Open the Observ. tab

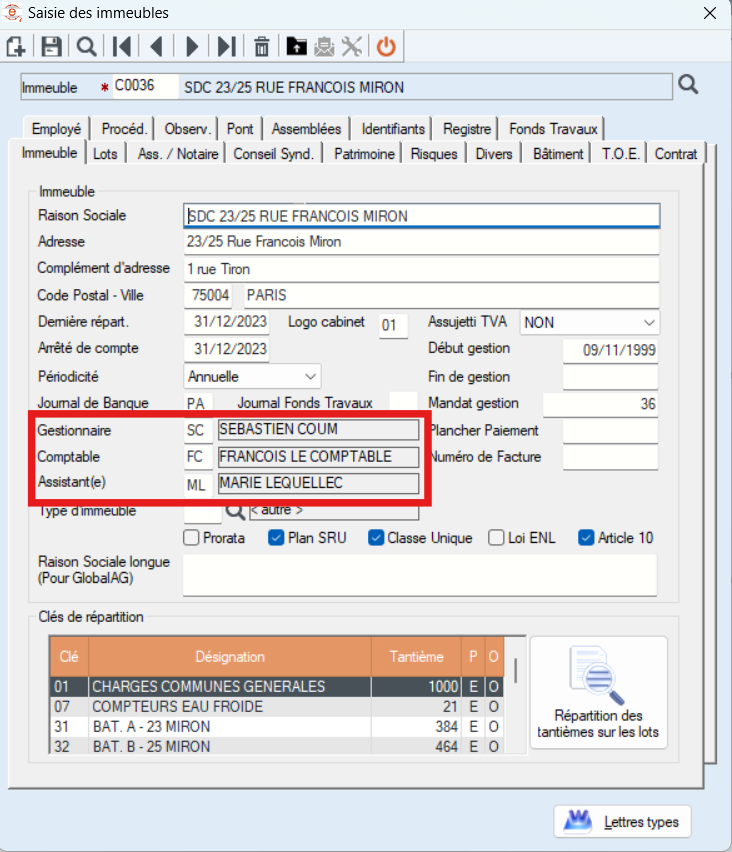pos(187,129)
